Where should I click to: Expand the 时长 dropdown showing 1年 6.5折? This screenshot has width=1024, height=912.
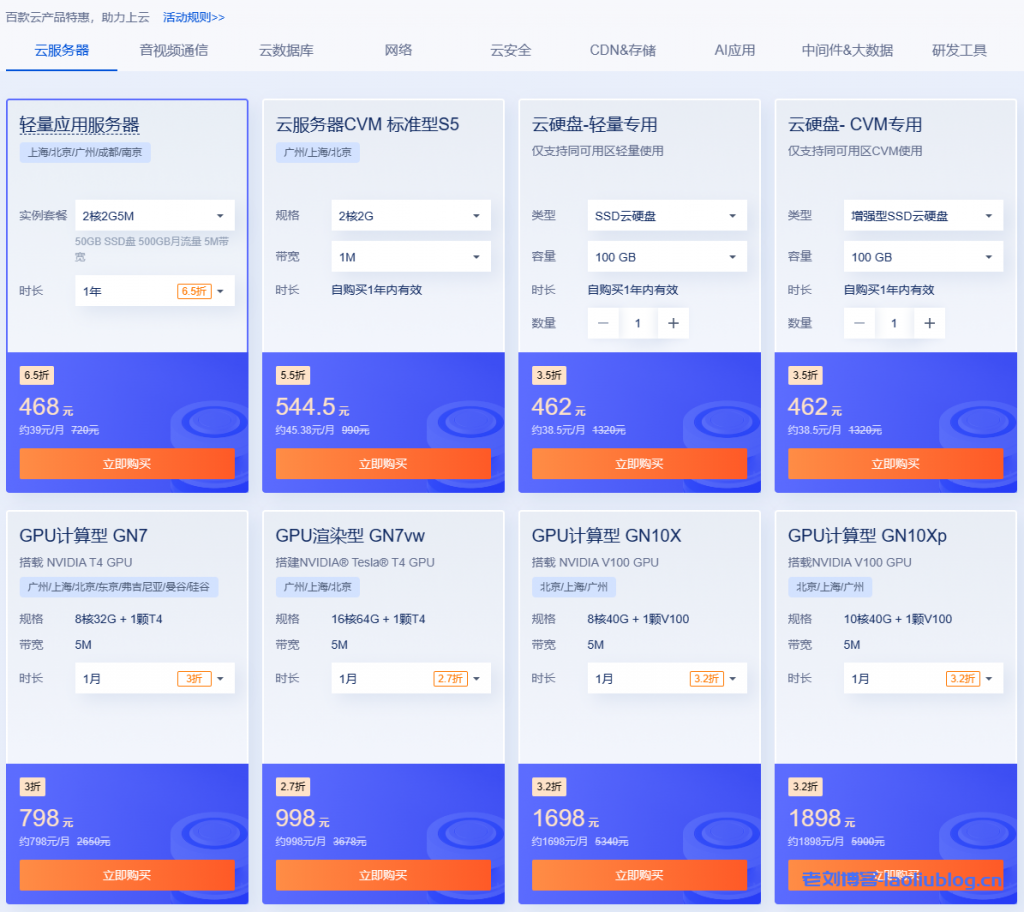pos(154,291)
